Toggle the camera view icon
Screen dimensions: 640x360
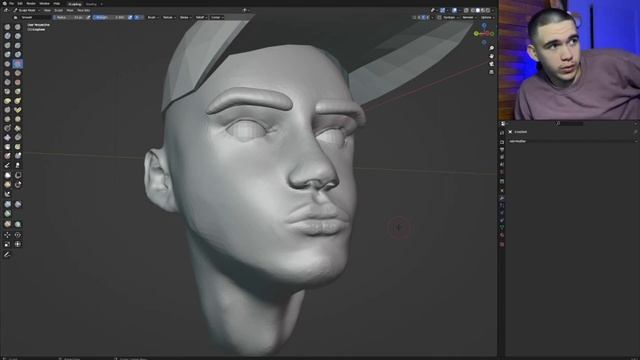click(x=491, y=64)
